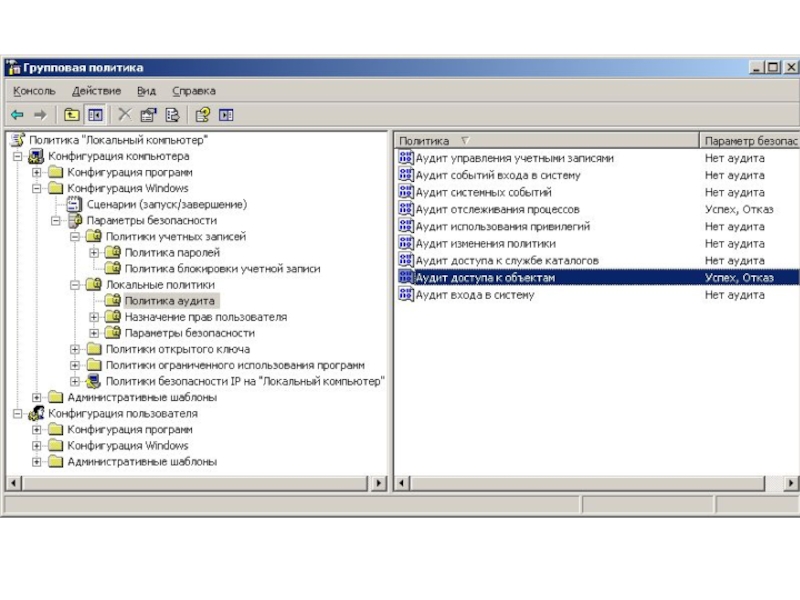Open Properties via the toolbar icon
The image size is (800, 600).
148,115
